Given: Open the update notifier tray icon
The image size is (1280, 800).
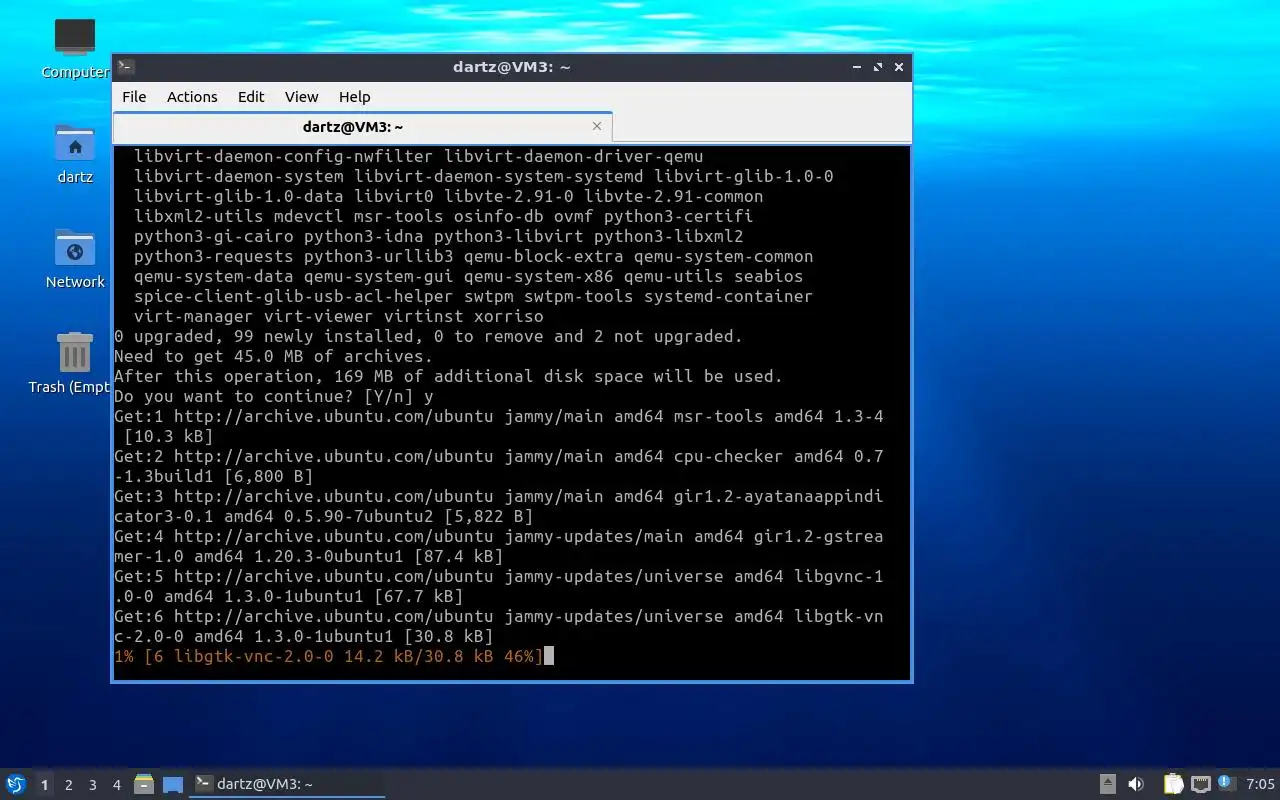Looking at the screenshot, I should click(x=1226, y=783).
